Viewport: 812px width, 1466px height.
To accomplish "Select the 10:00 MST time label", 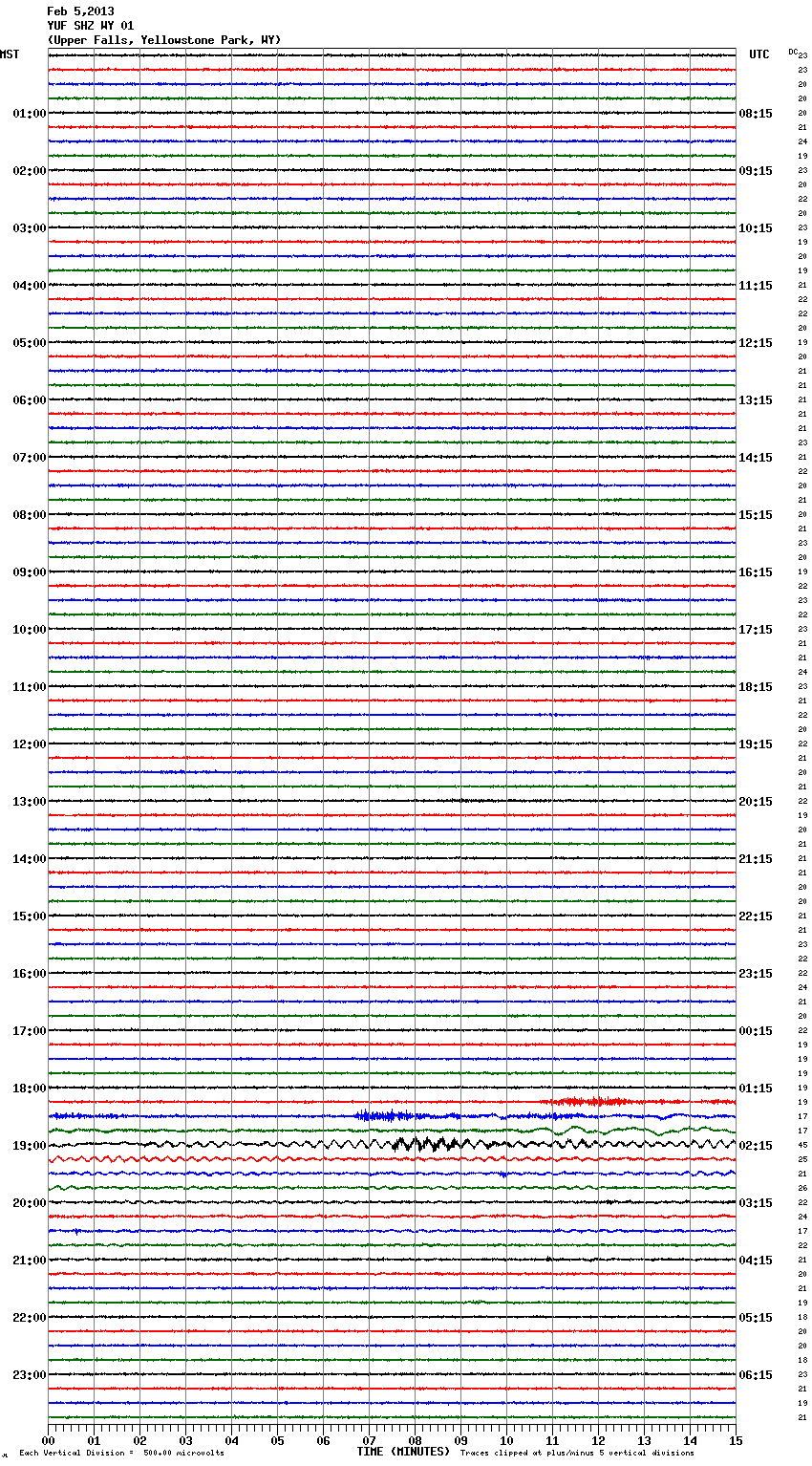I will click(30, 630).
